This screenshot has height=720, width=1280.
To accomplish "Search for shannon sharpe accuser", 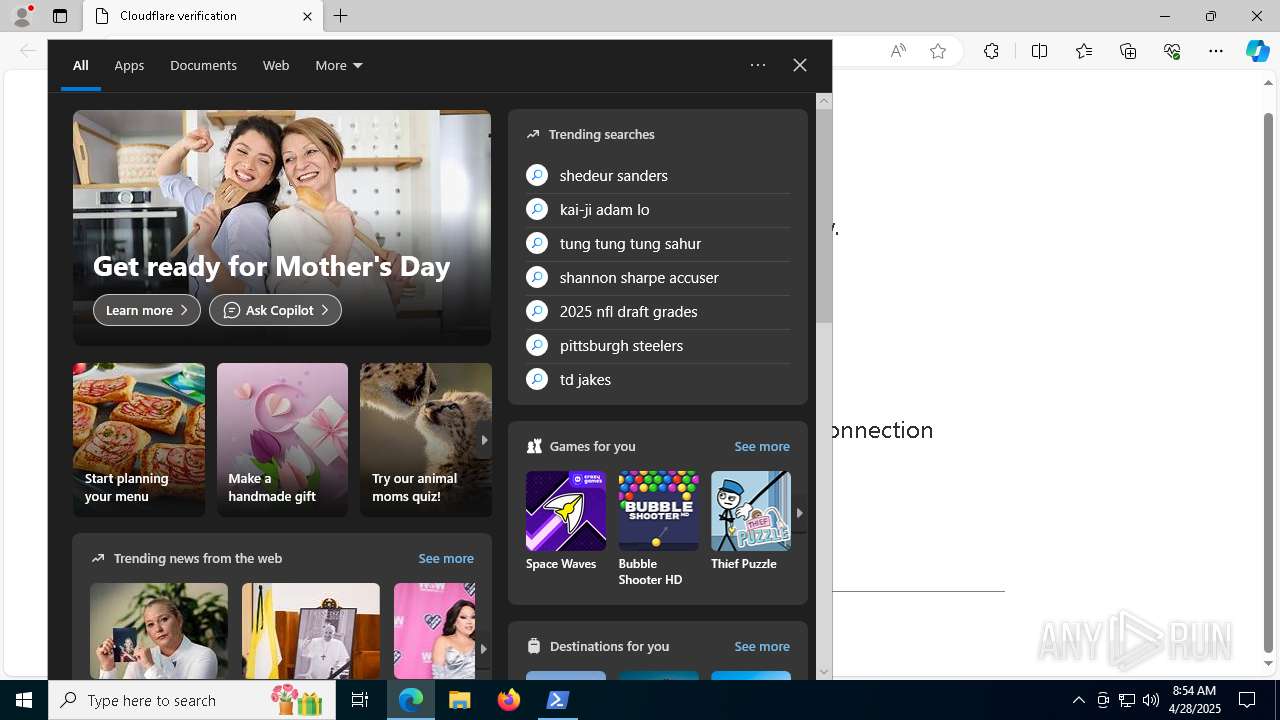I will [x=658, y=277].
